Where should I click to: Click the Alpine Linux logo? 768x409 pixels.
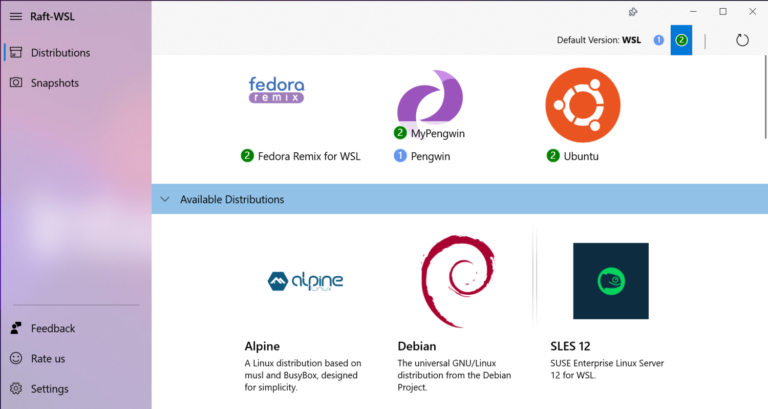pos(305,280)
